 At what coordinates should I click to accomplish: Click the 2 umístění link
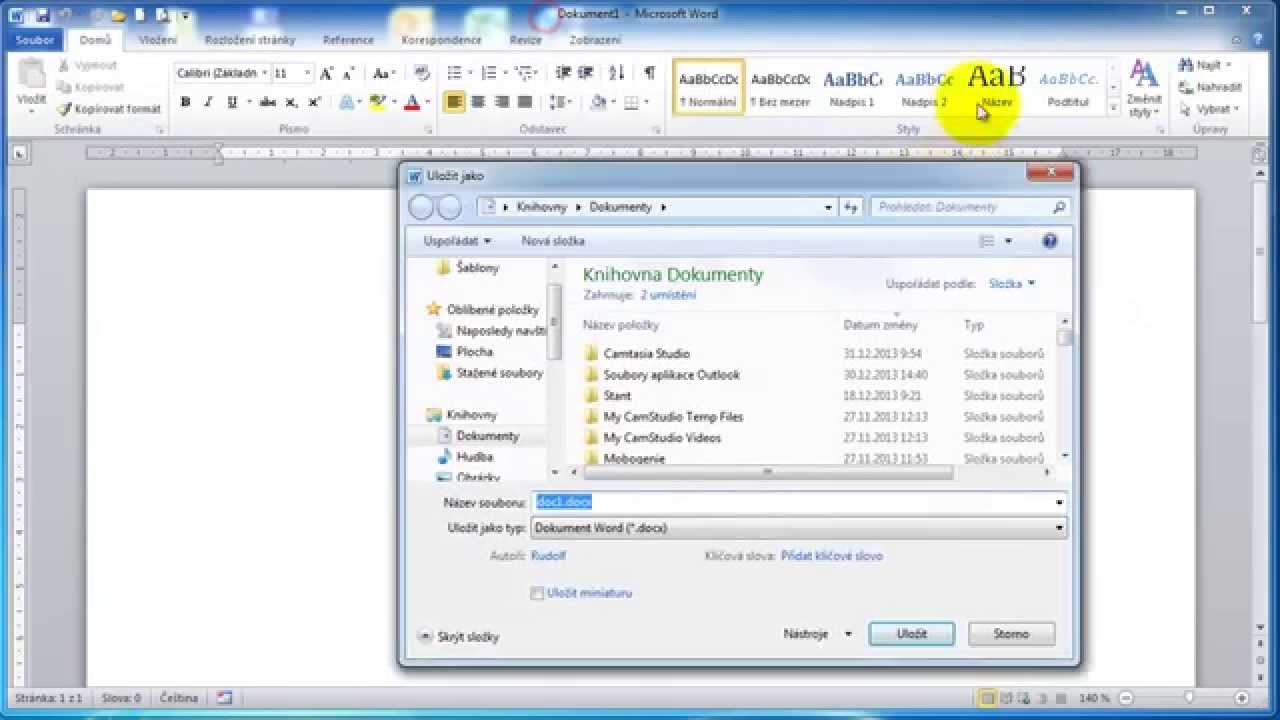(668, 296)
